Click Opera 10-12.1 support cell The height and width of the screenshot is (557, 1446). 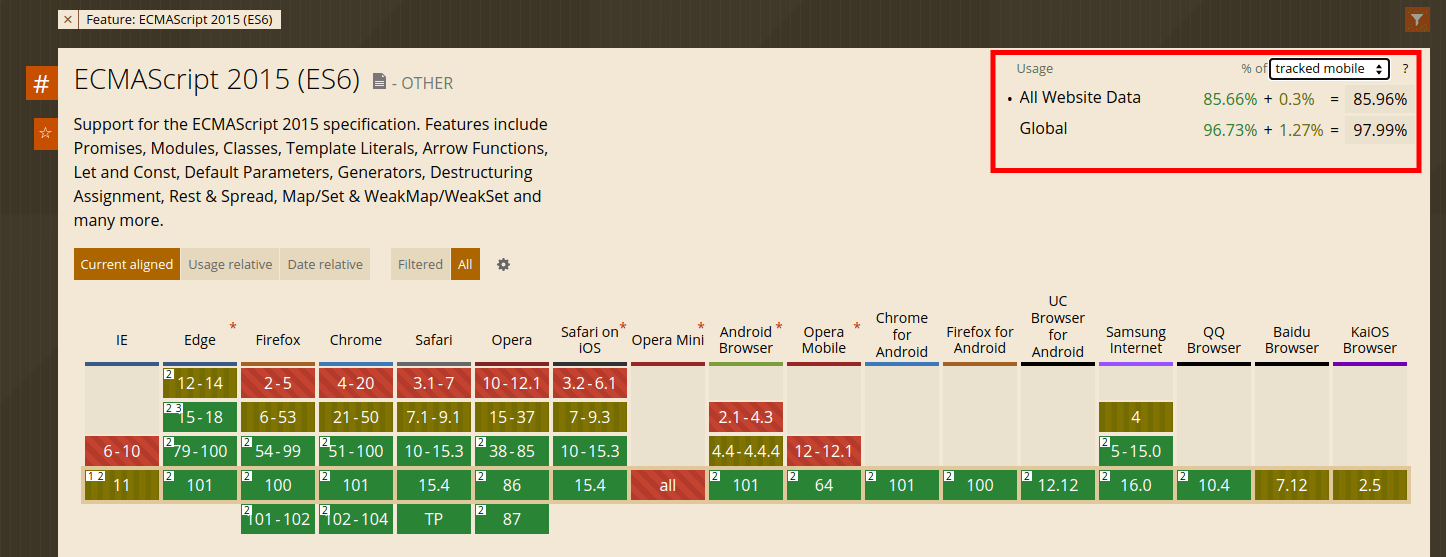coord(512,383)
